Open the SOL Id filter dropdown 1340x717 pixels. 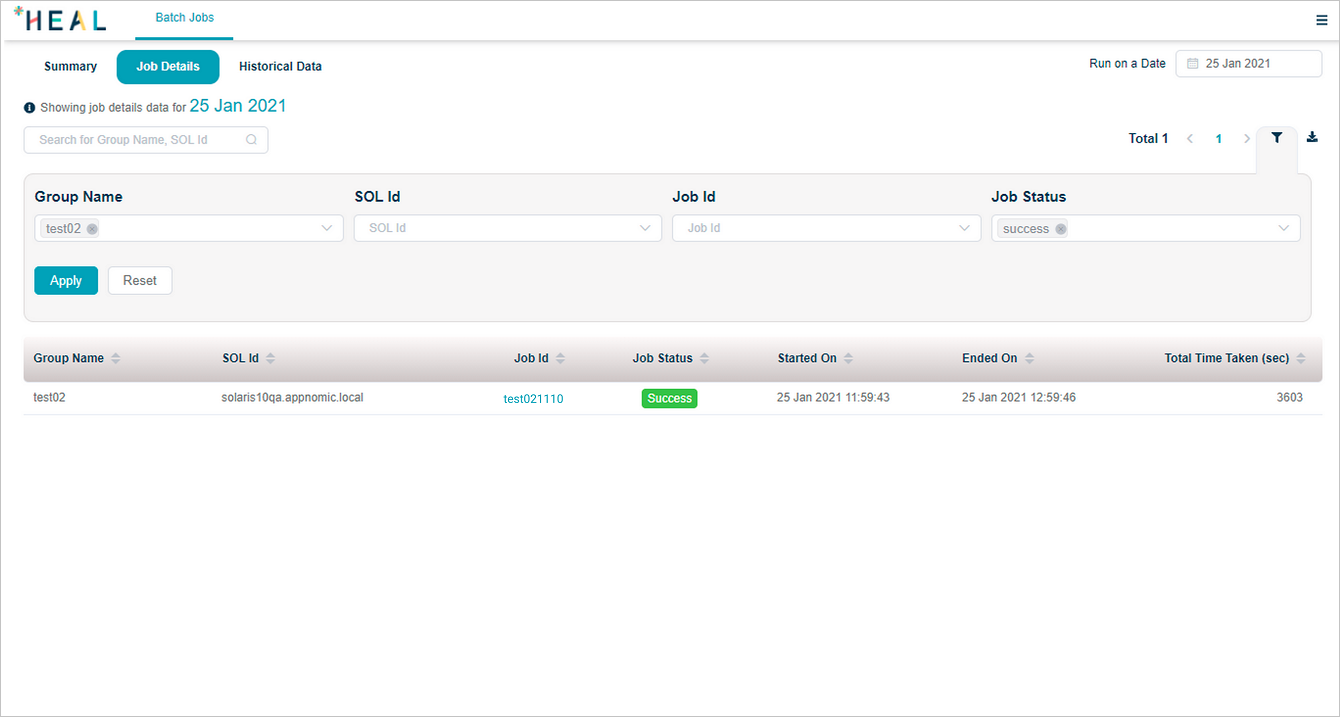coord(508,228)
